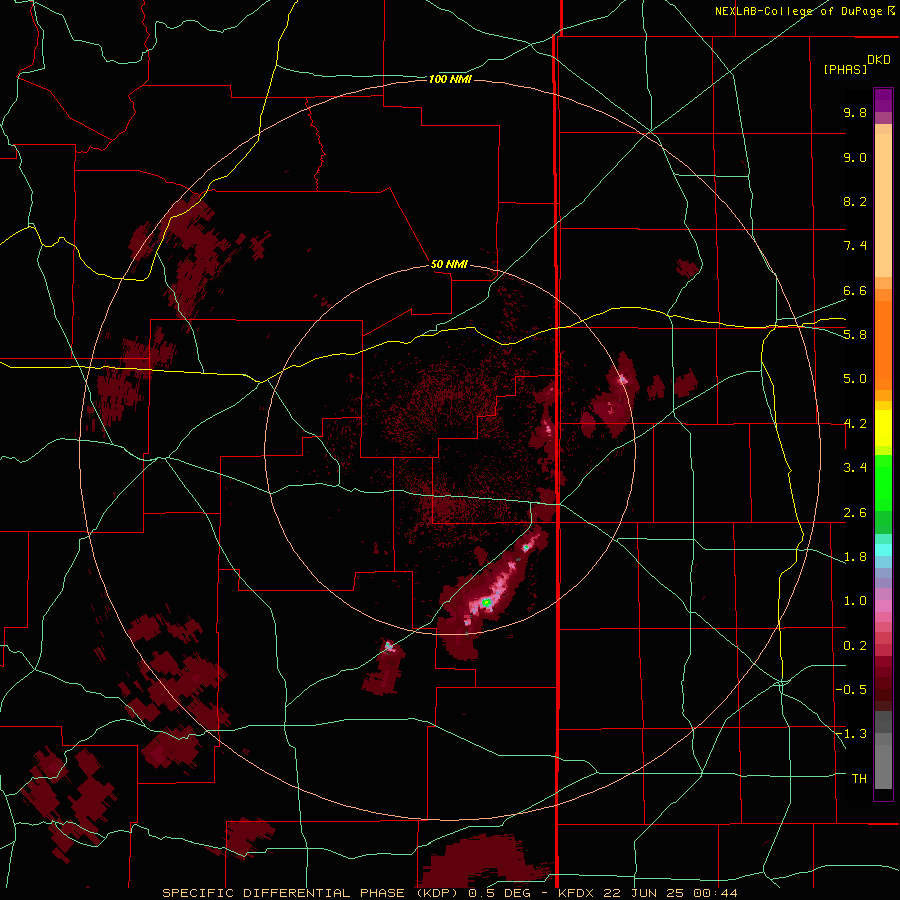The height and width of the screenshot is (900, 900).
Task: Click the 9.0 value on color scale
Action: pyautogui.click(x=855, y=157)
